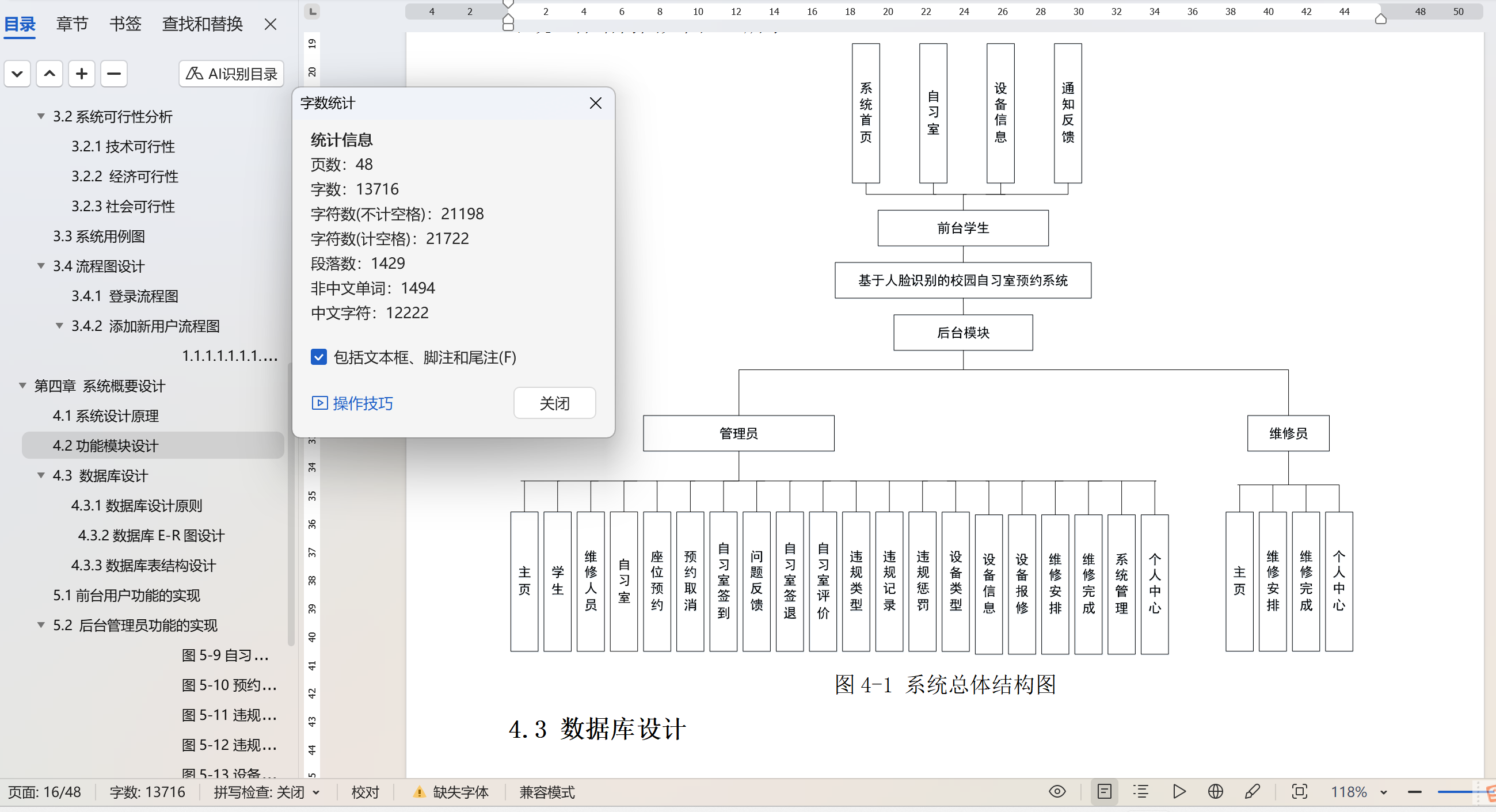This screenshot has width=1496, height=812.
Task: Switch to page layout view icon
Action: pos(1104,792)
